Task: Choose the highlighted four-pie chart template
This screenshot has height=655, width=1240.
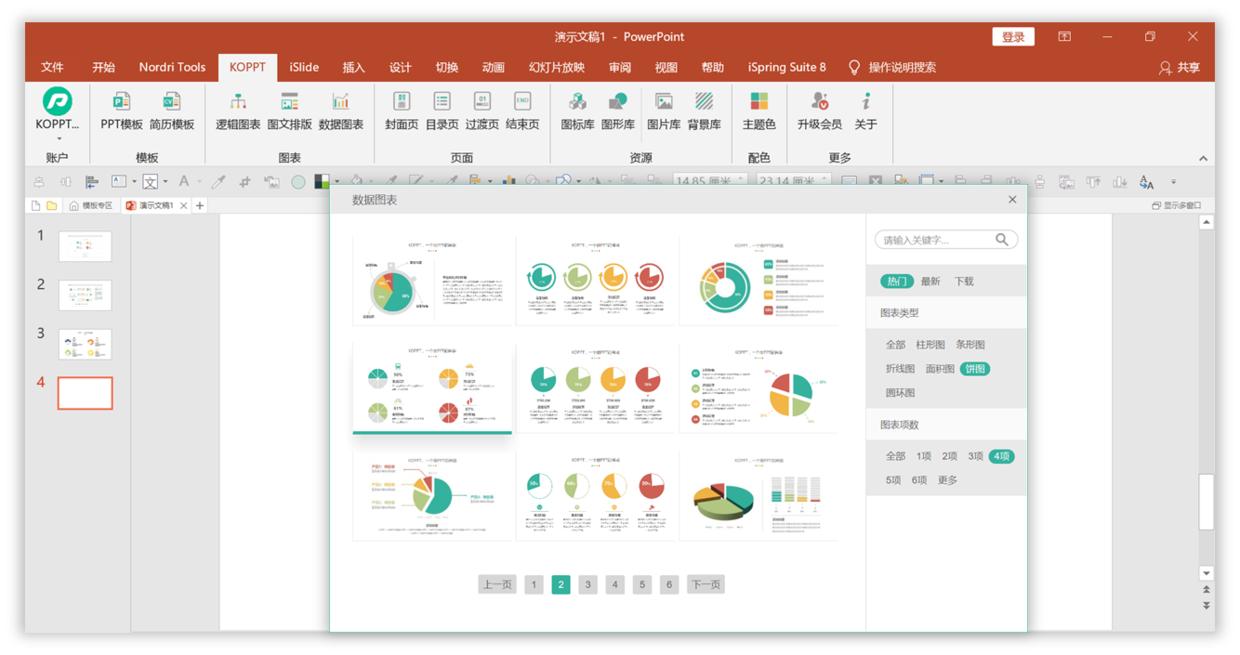Action: tap(433, 389)
